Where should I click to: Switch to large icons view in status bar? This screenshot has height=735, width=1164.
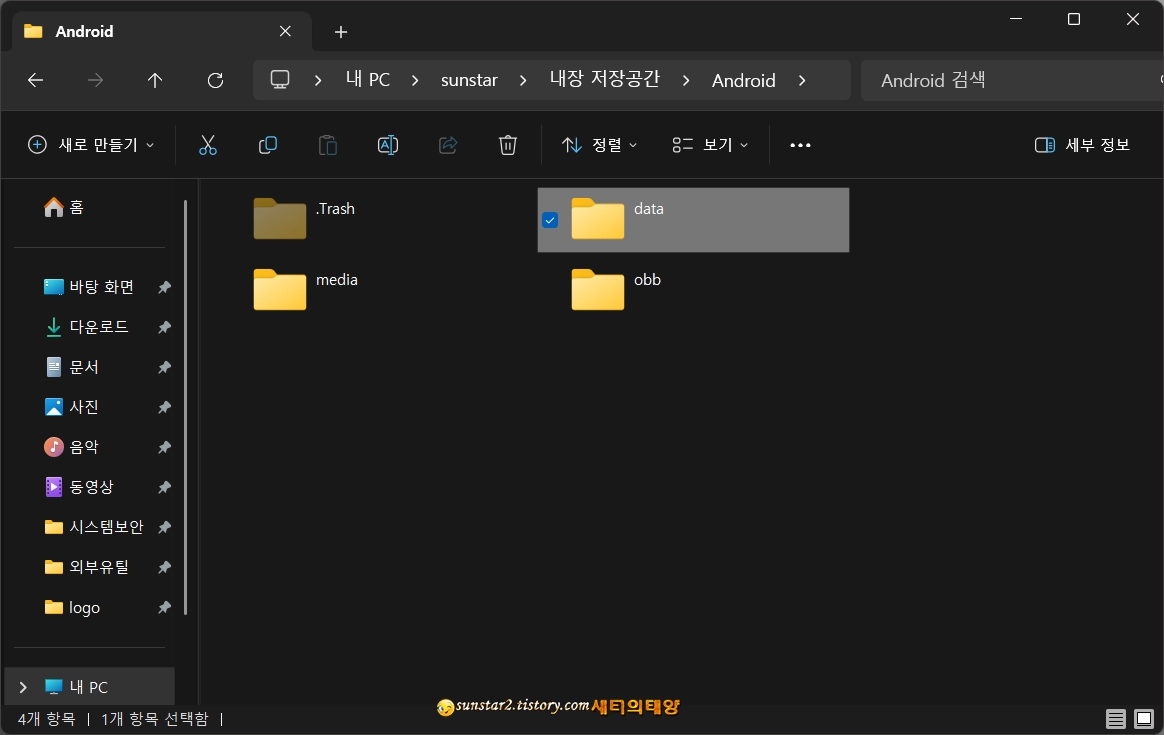(1144, 719)
